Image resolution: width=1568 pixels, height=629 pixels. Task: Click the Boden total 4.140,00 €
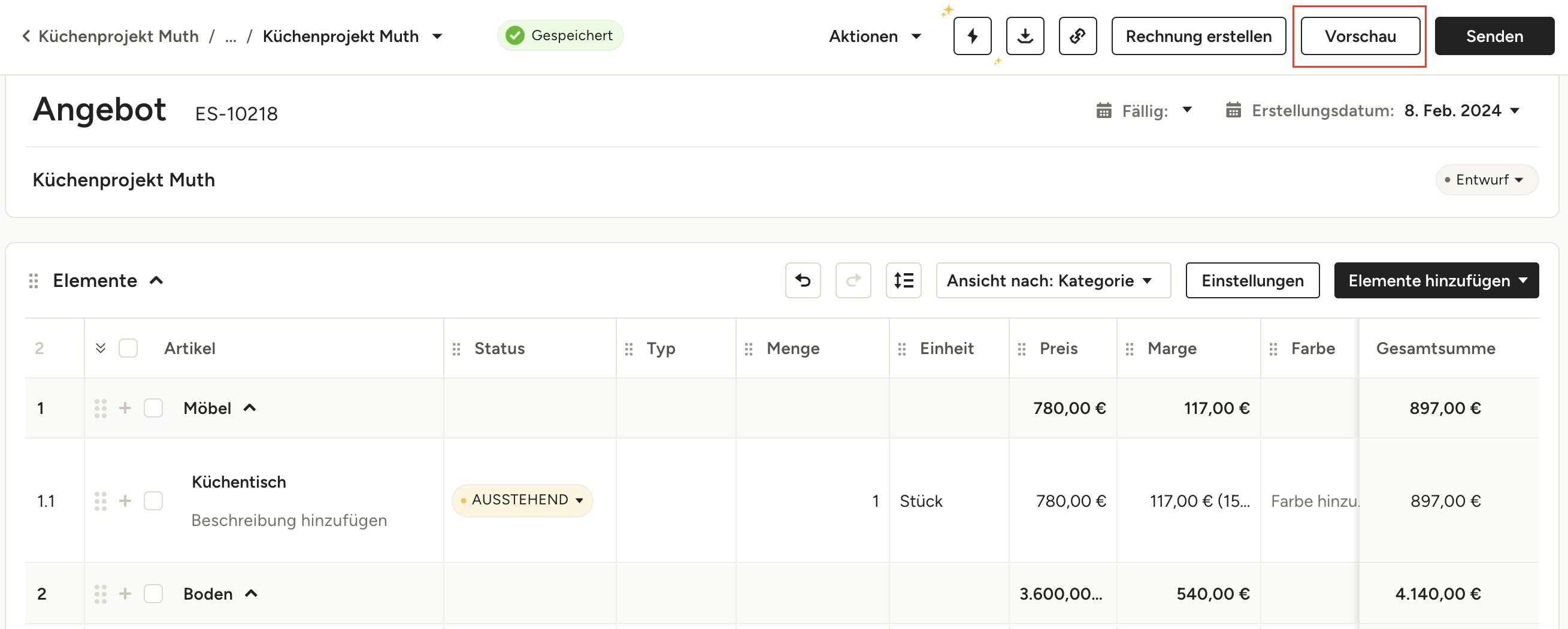pos(1438,594)
